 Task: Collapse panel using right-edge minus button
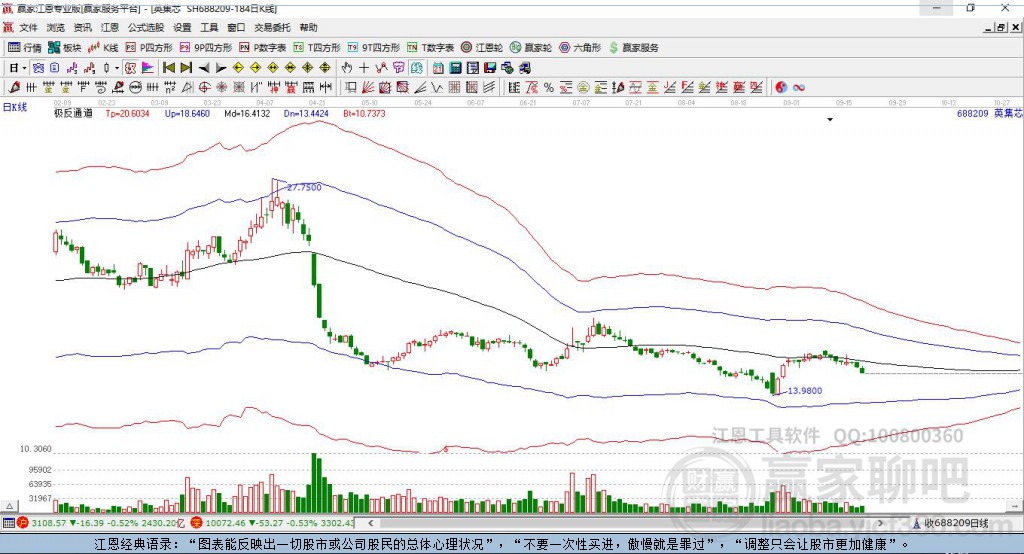pos(1014,506)
